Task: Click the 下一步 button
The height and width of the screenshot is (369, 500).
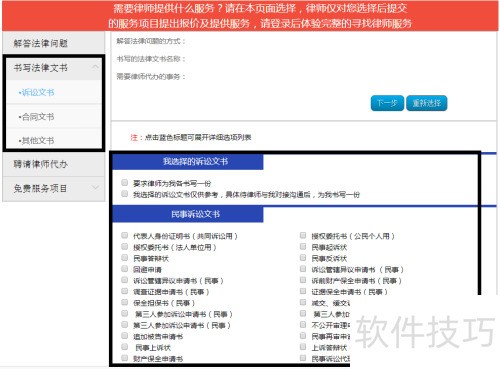Action: click(x=387, y=103)
